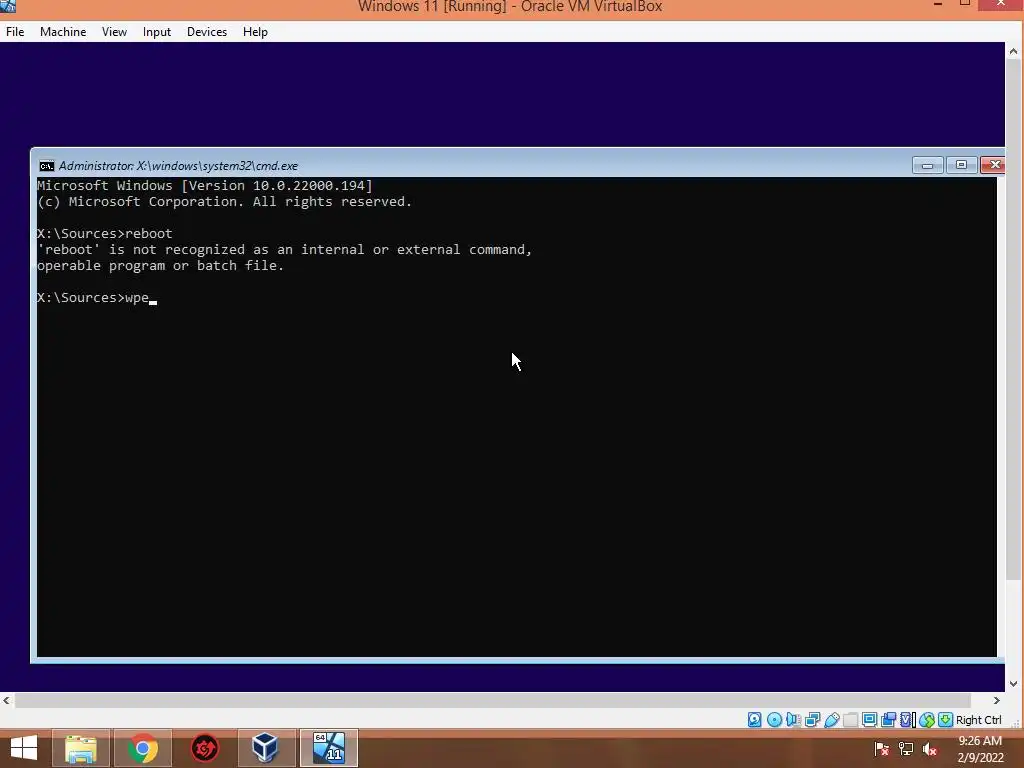Click the network tray icon

point(906,749)
